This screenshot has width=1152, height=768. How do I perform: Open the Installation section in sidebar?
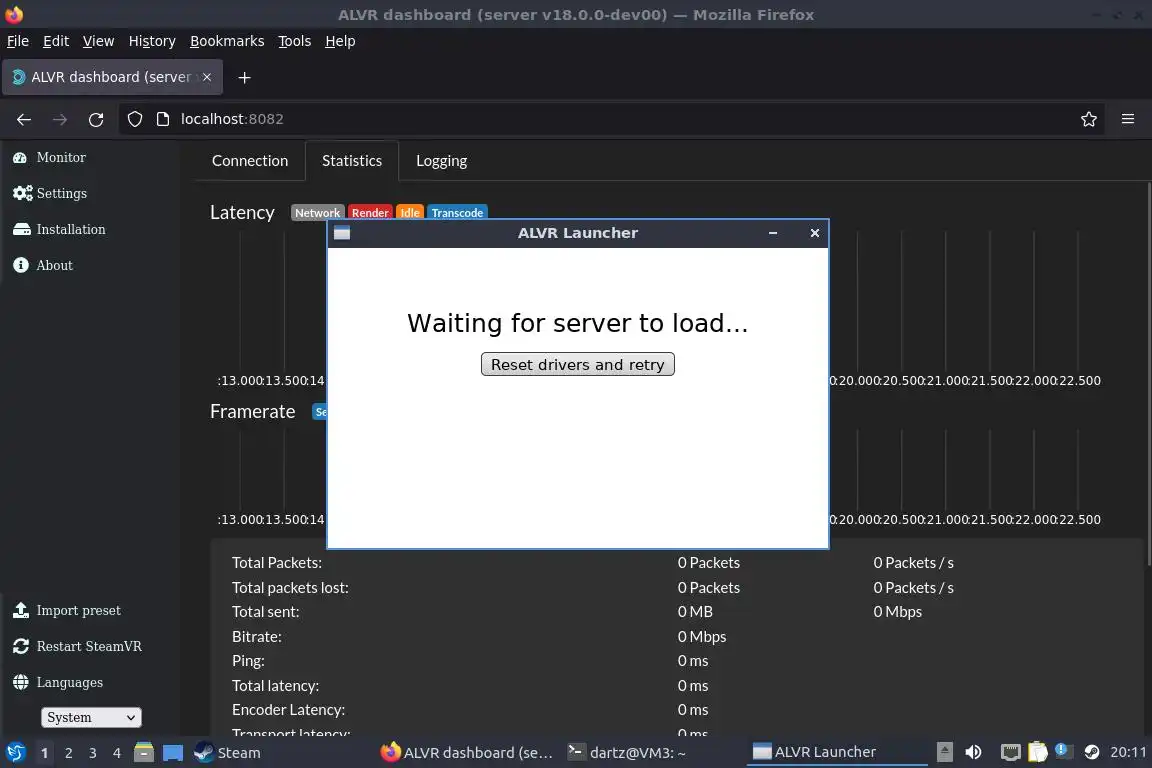click(x=59, y=229)
